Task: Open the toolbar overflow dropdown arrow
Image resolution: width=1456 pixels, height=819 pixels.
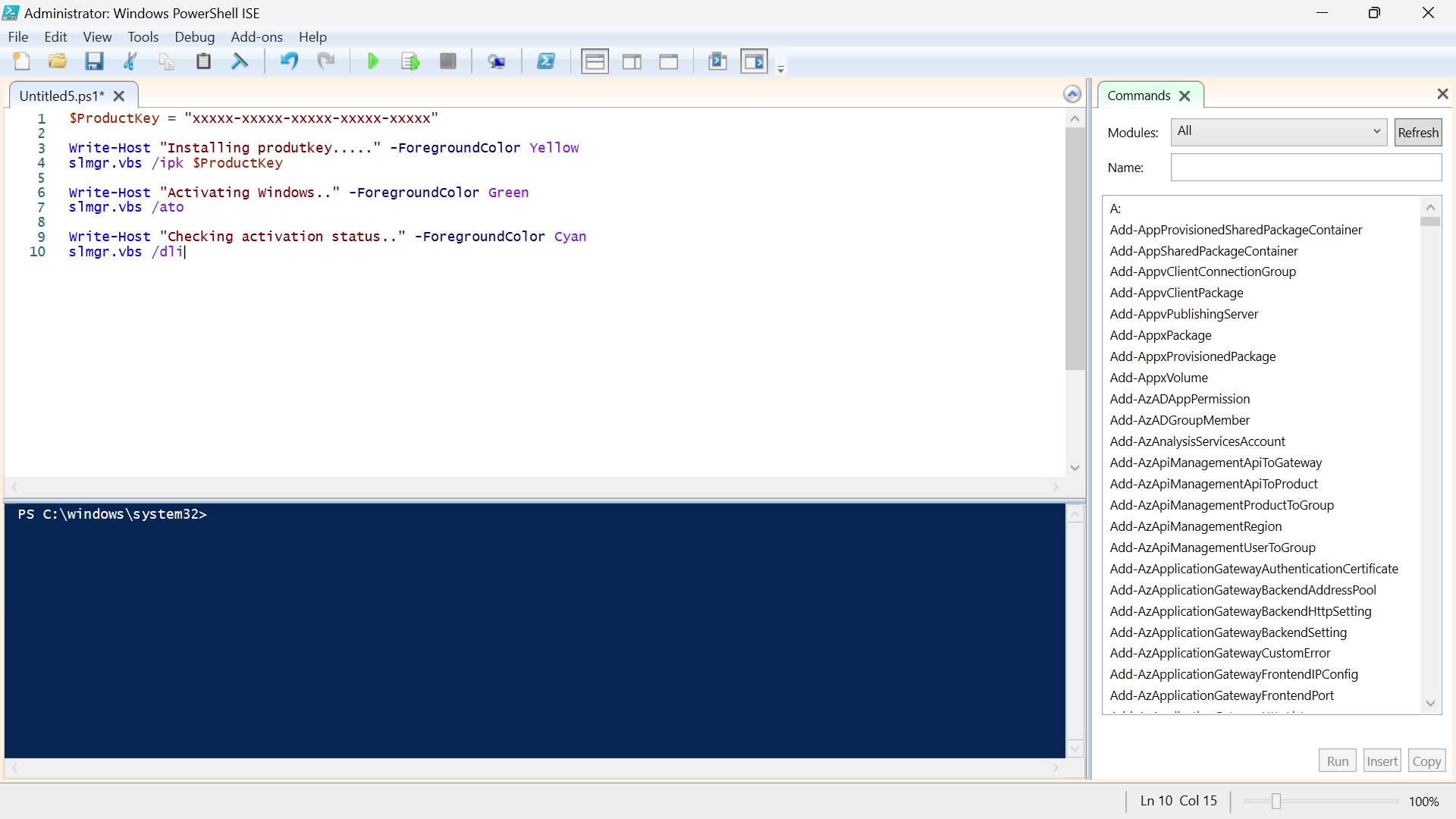Action: click(780, 71)
